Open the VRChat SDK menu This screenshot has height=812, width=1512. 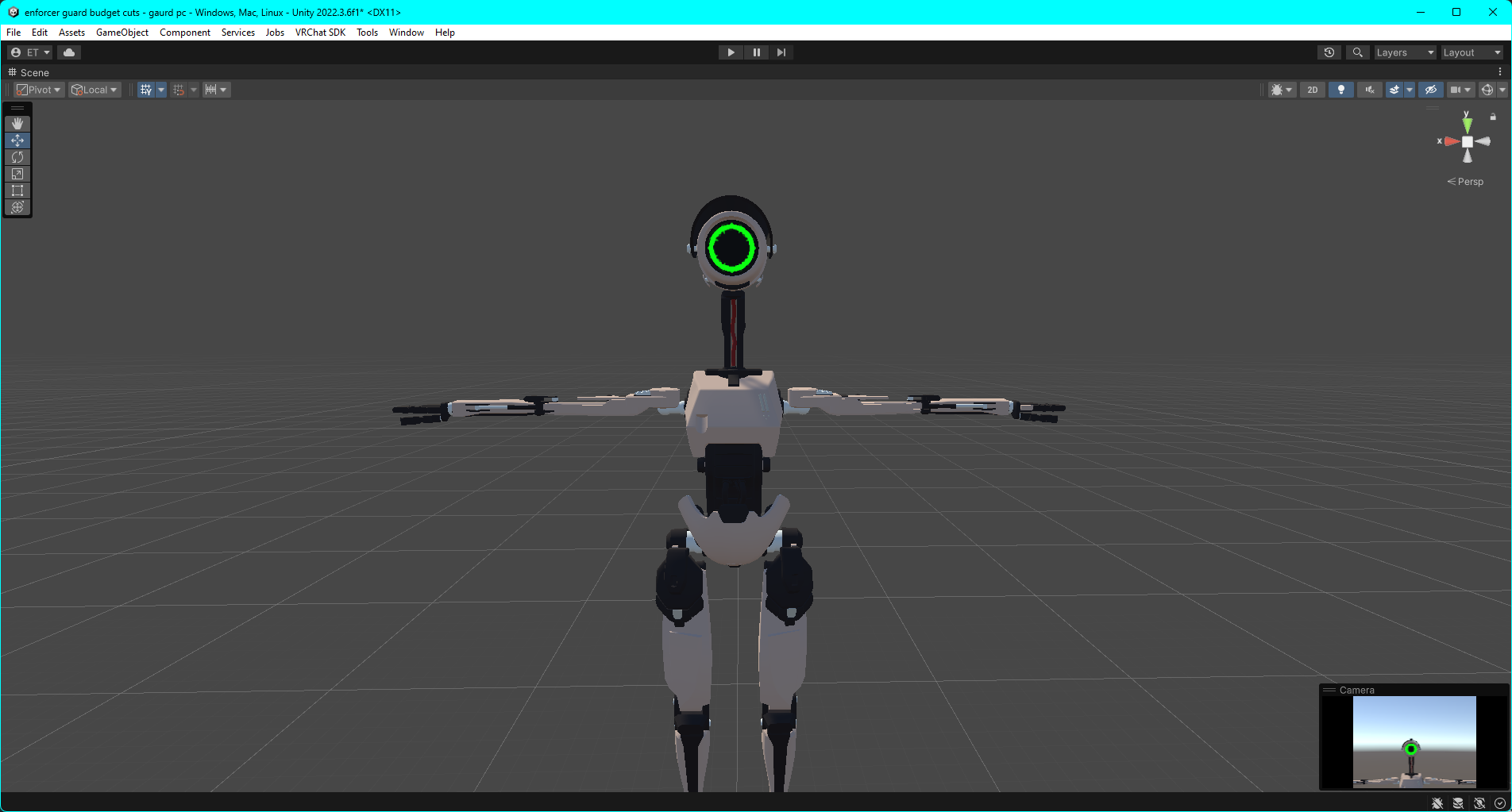(320, 33)
